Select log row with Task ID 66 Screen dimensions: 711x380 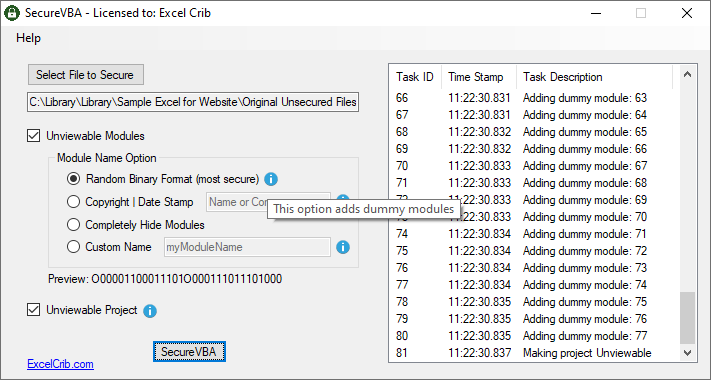[535, 97]
